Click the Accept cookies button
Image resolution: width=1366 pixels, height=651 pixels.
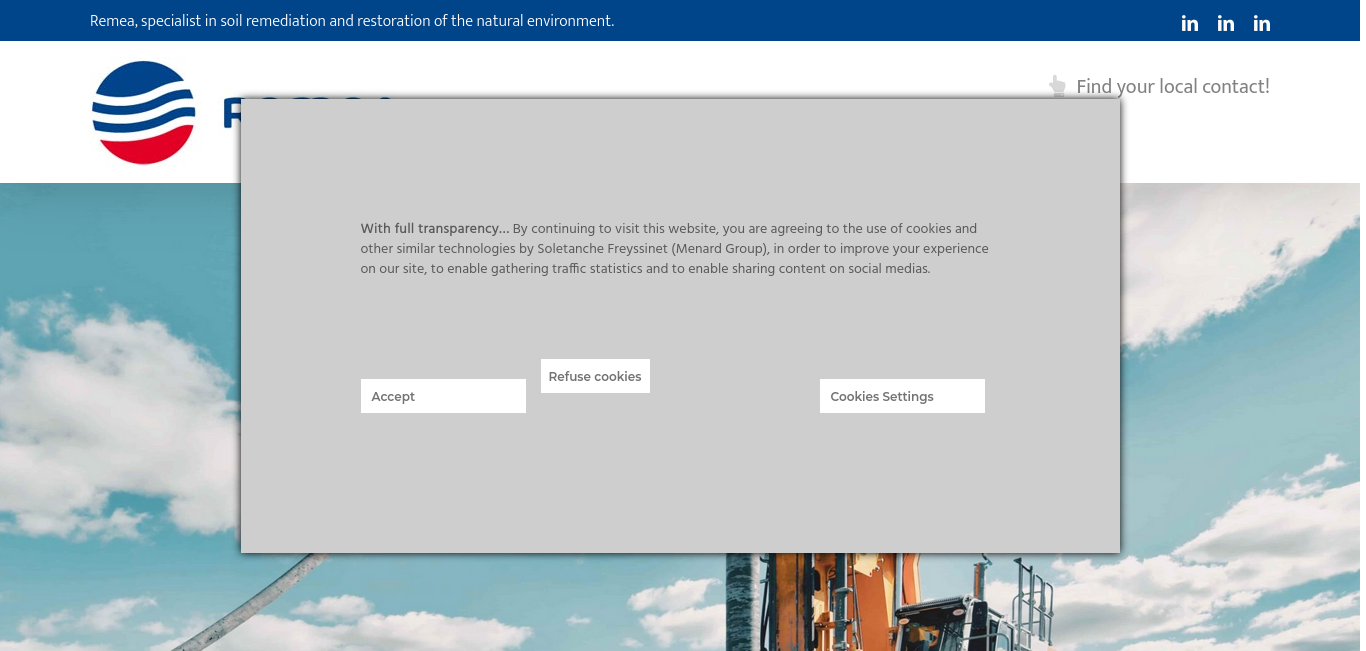pos(443,396)
